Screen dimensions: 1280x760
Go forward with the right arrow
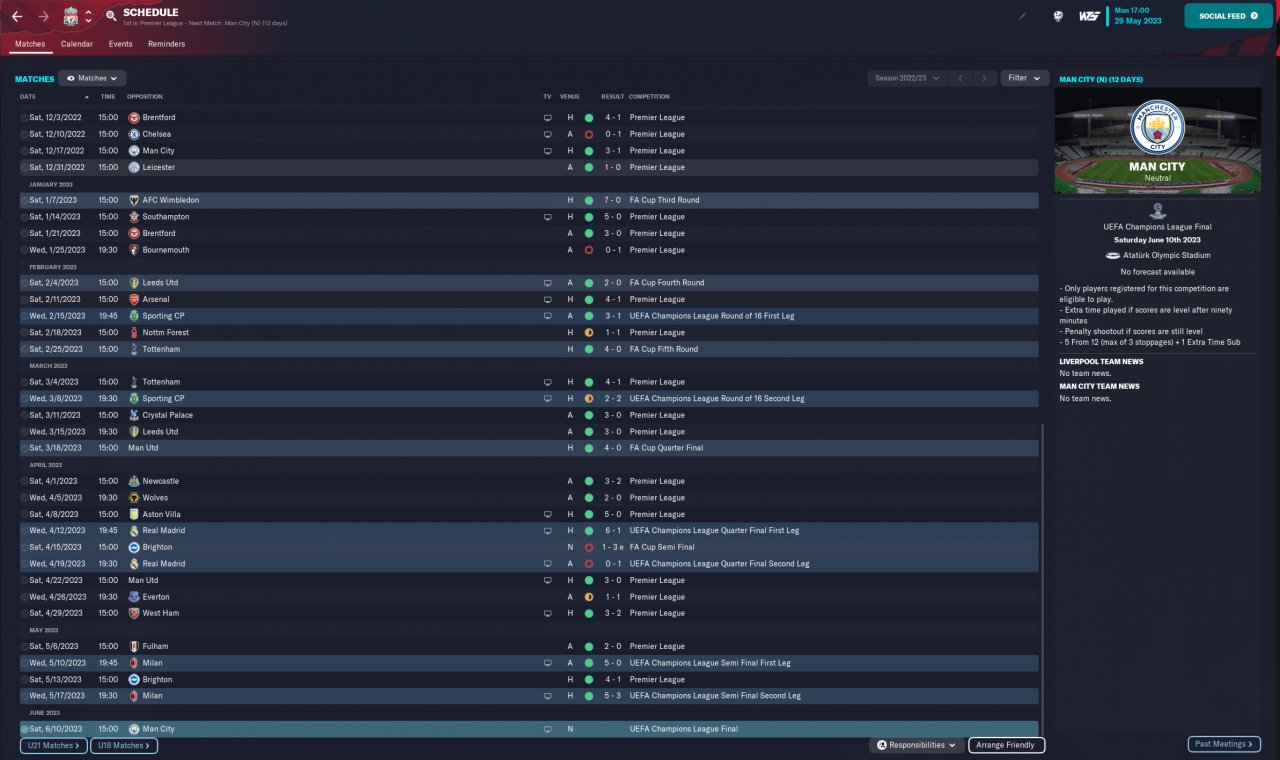click(x=43, y=16)
